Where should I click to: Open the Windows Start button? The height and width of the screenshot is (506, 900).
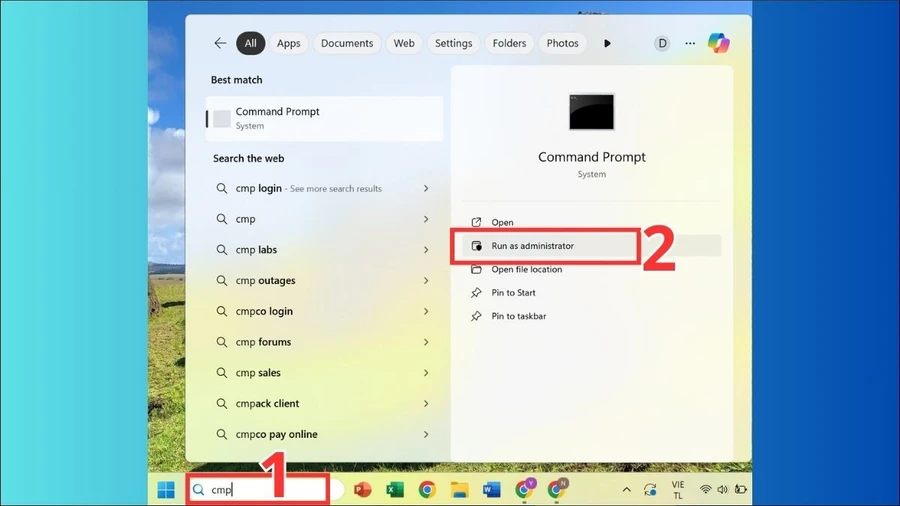pos(166,490)
